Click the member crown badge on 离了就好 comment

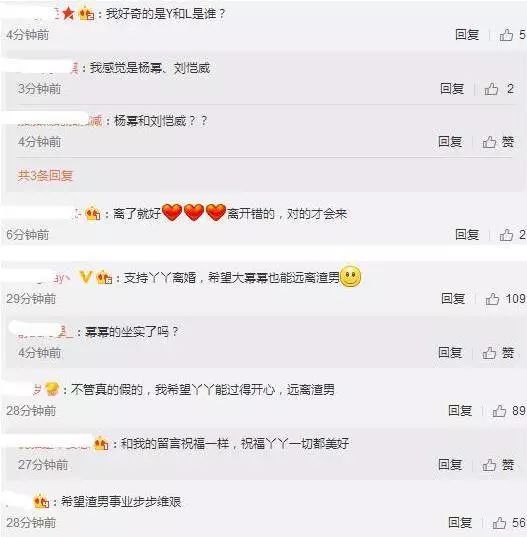pyautogui.click(x=93, y=214)
